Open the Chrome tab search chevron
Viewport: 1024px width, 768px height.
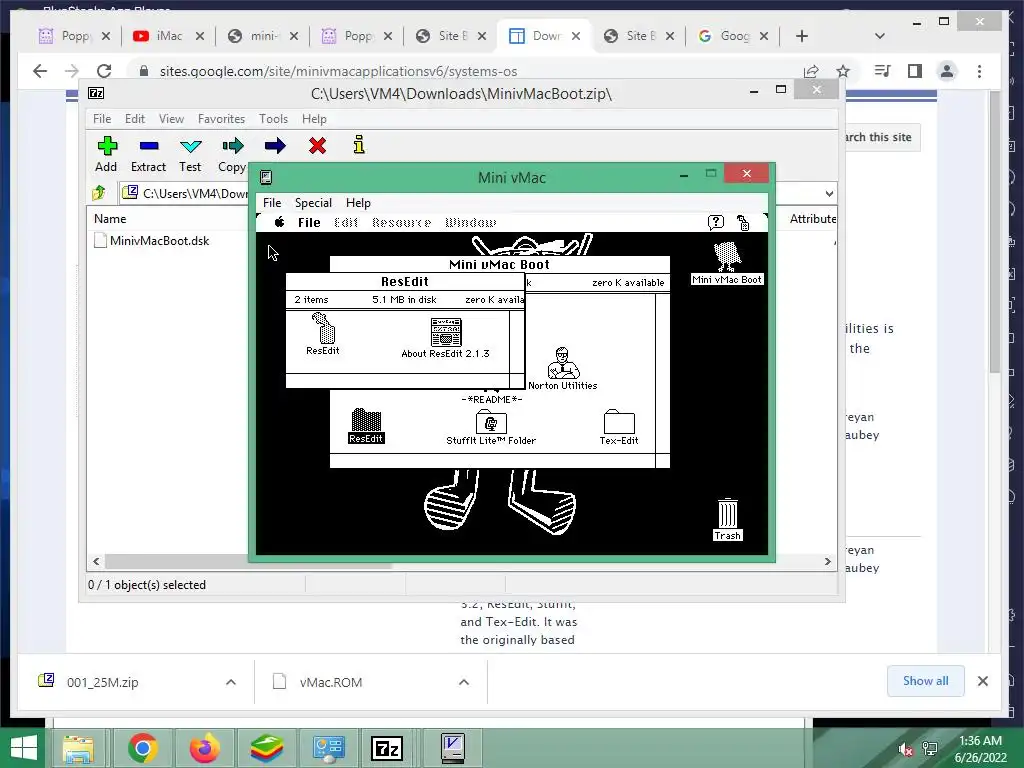coord(880,36)
